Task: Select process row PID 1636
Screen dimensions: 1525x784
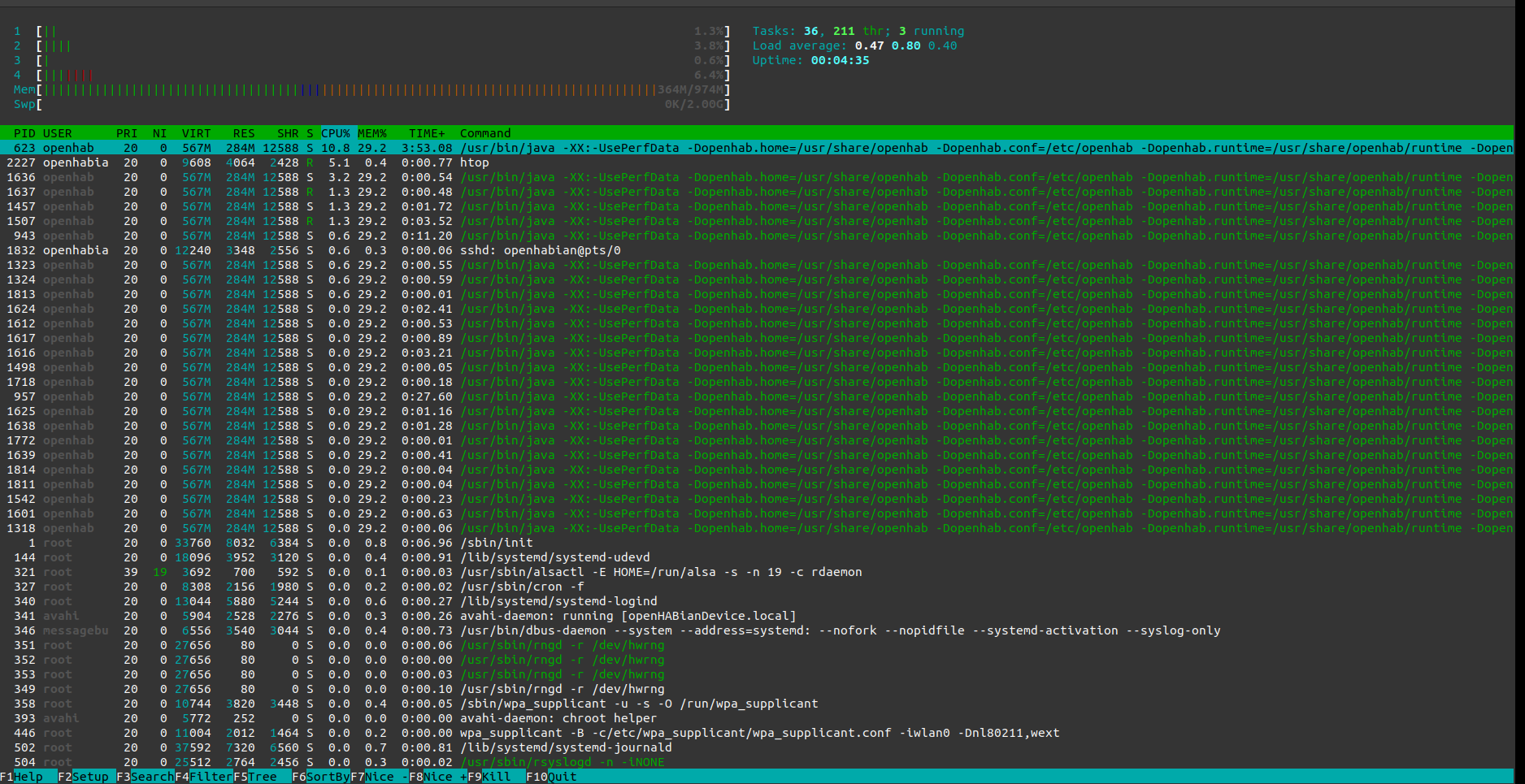Action: (x=757, y=177)
